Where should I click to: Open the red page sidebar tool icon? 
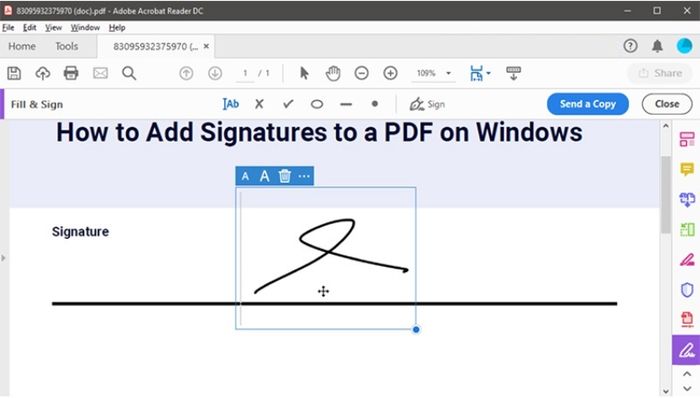click(687, 319)
